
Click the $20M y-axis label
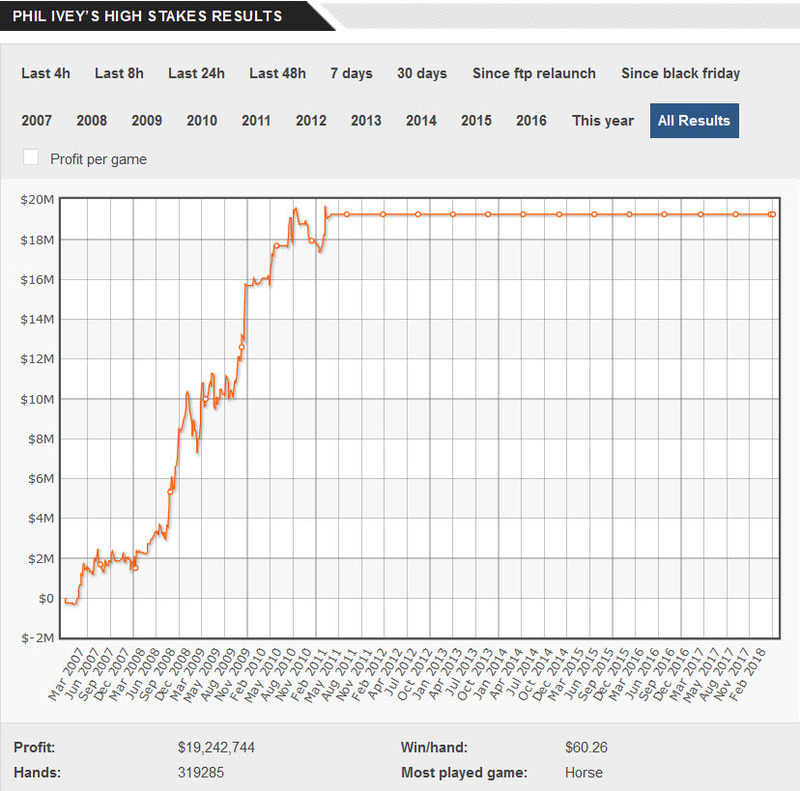coord(37,200)
